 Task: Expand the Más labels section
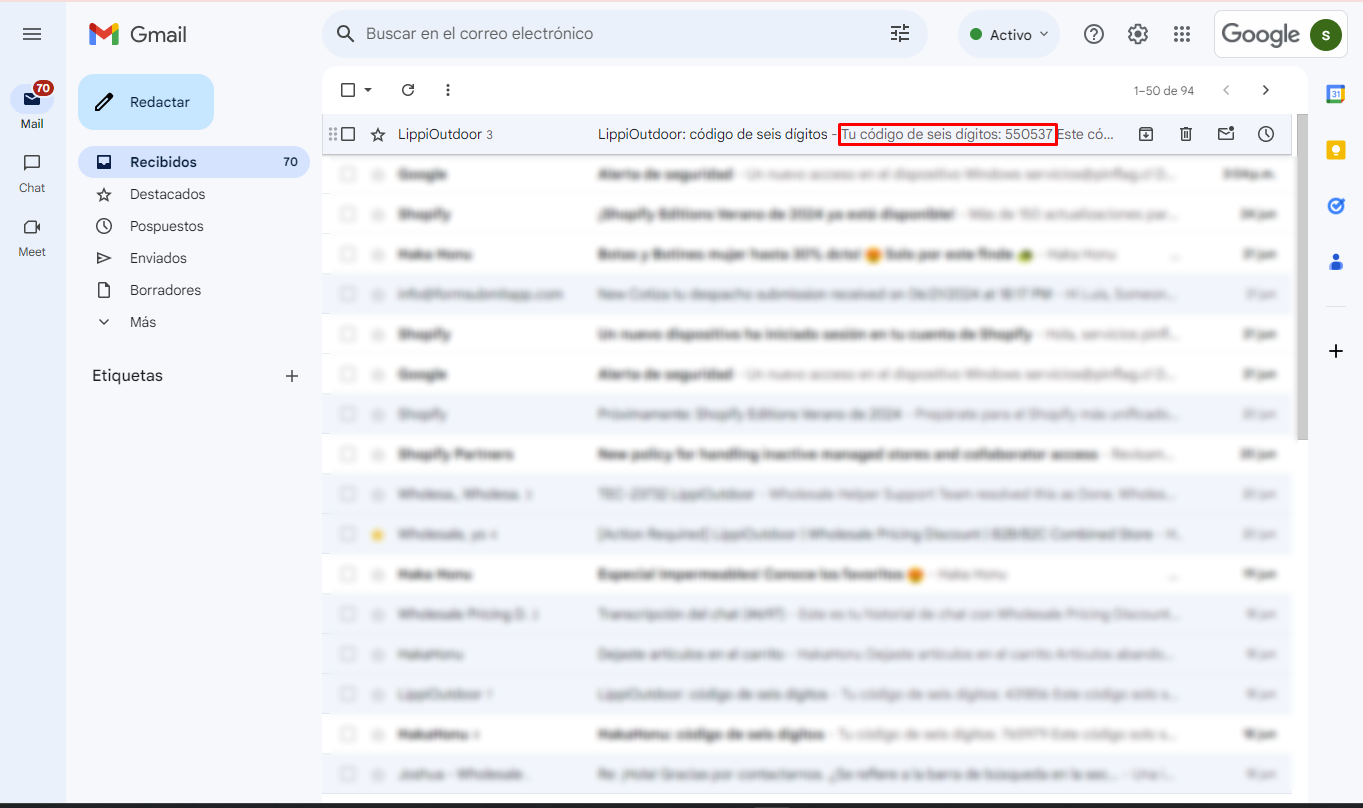(142, 322)
